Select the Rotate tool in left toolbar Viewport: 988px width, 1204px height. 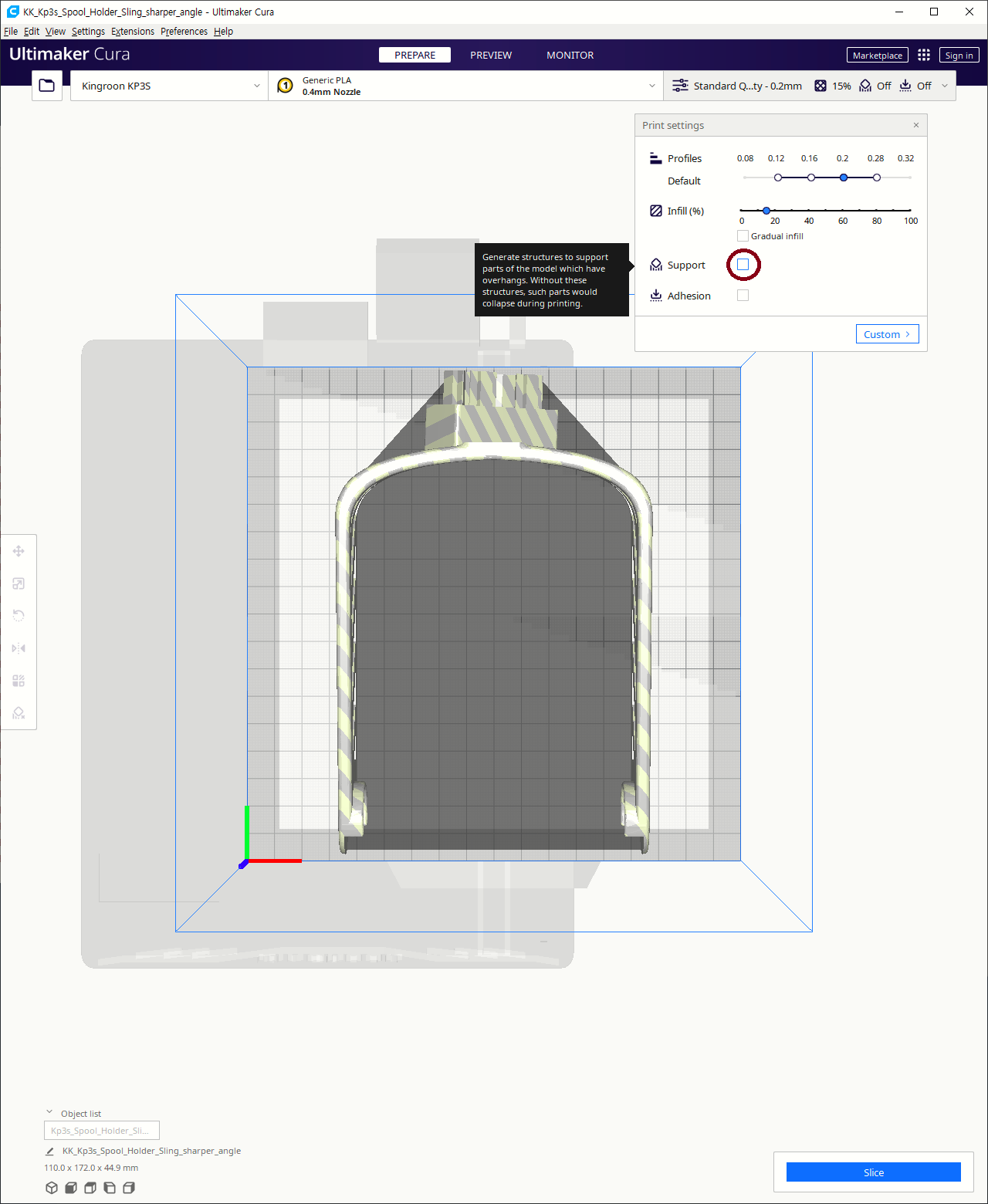pos(19,616)
